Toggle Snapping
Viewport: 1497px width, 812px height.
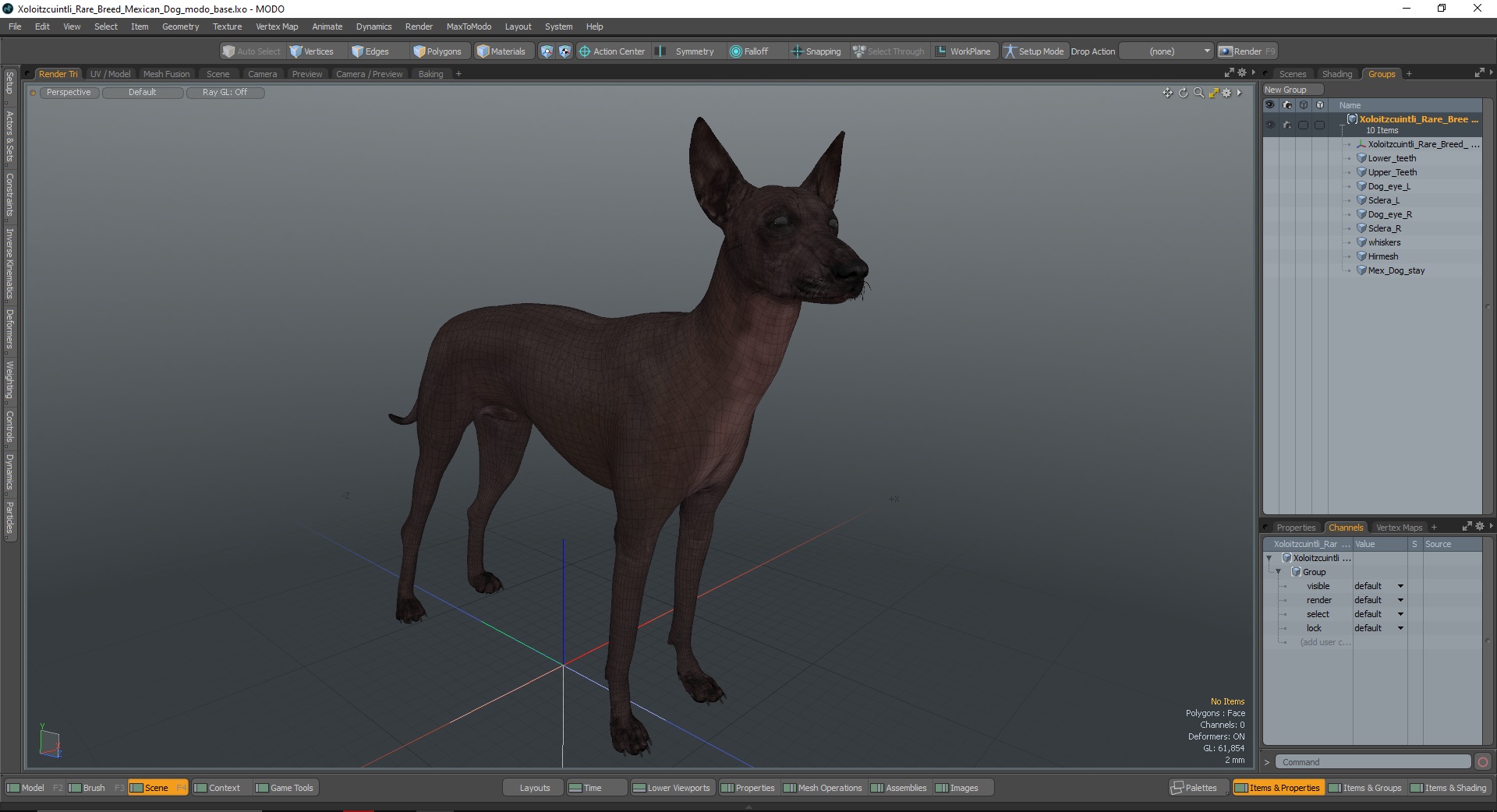click(x=816, y=51)
